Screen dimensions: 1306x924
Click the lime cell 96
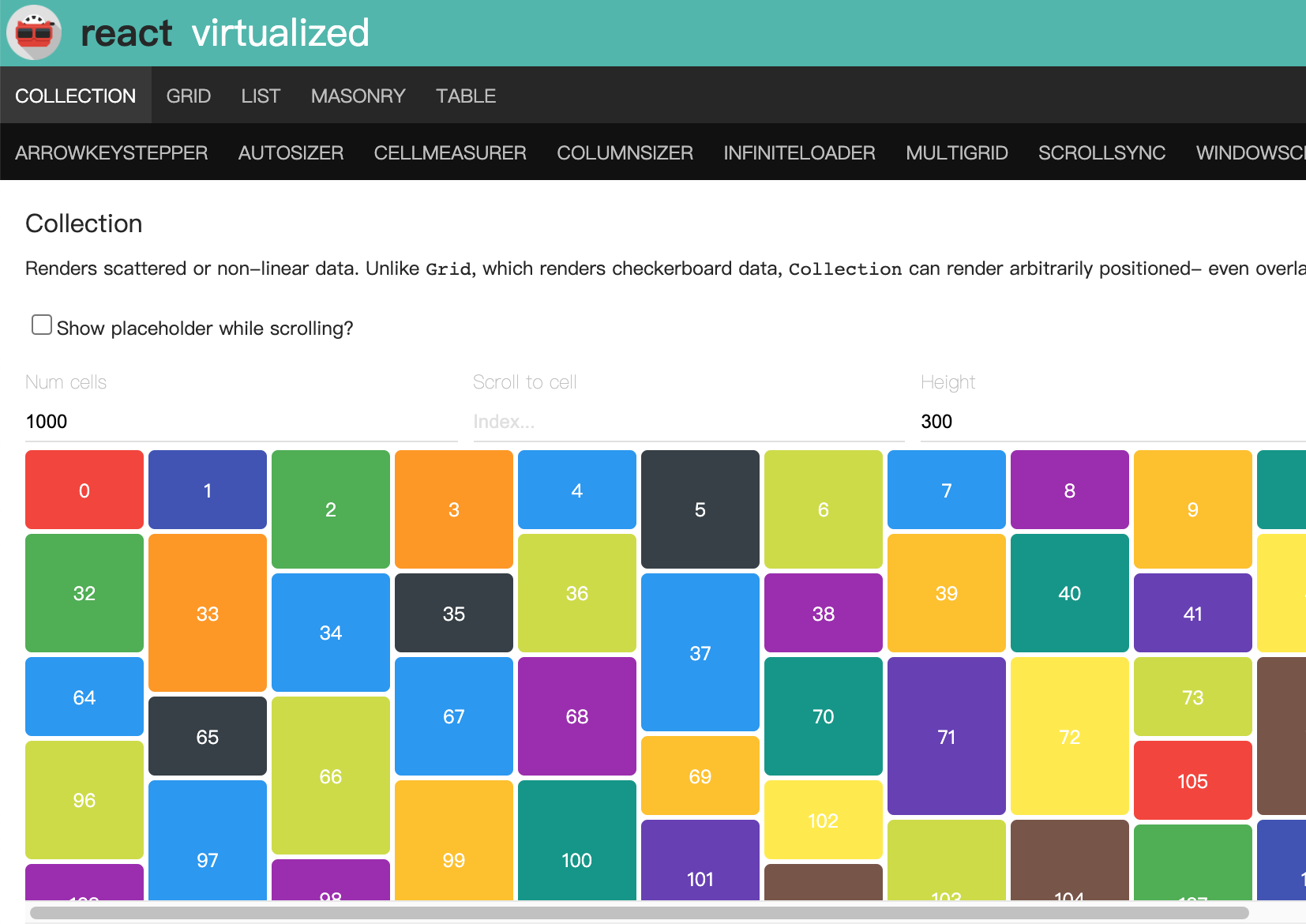(x=84, y=800)
